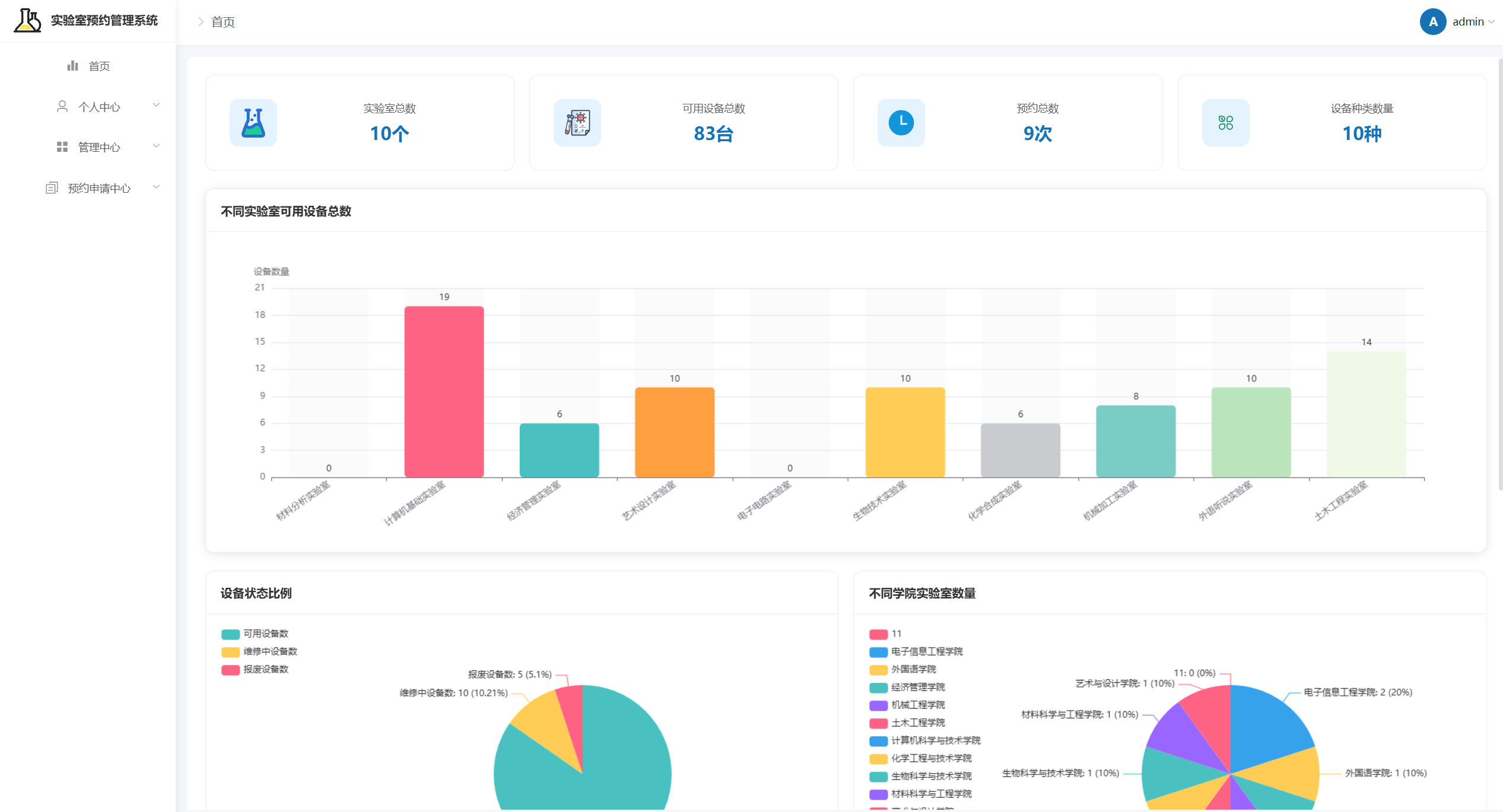Click the blue 电子信息工程学院 pie slice

1264,727
